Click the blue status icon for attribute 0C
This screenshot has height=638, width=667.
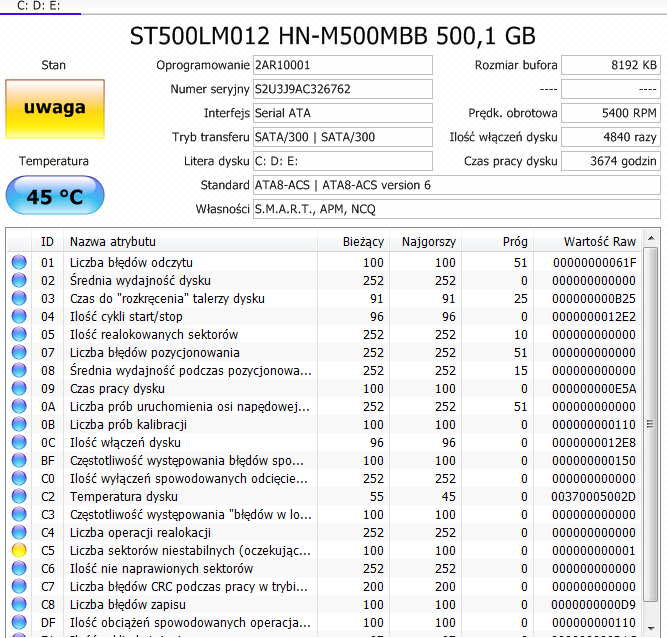19,442
